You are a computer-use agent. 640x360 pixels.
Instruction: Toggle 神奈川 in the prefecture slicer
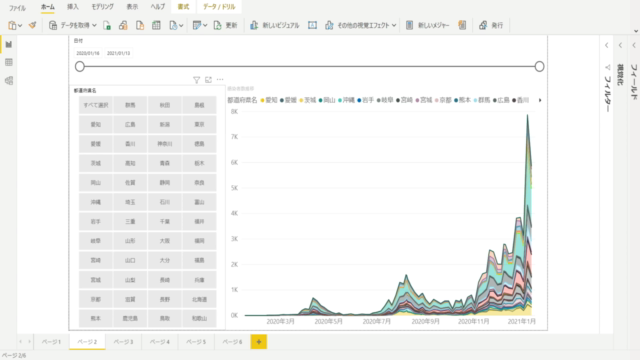tap(164, 144)
